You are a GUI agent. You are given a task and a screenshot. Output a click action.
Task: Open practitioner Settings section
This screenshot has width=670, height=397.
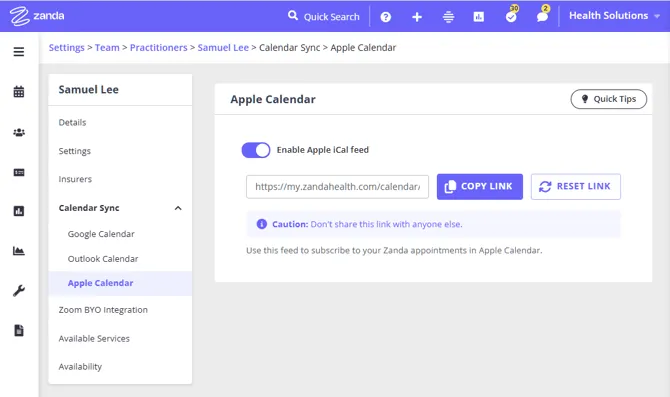coord(75,151)
